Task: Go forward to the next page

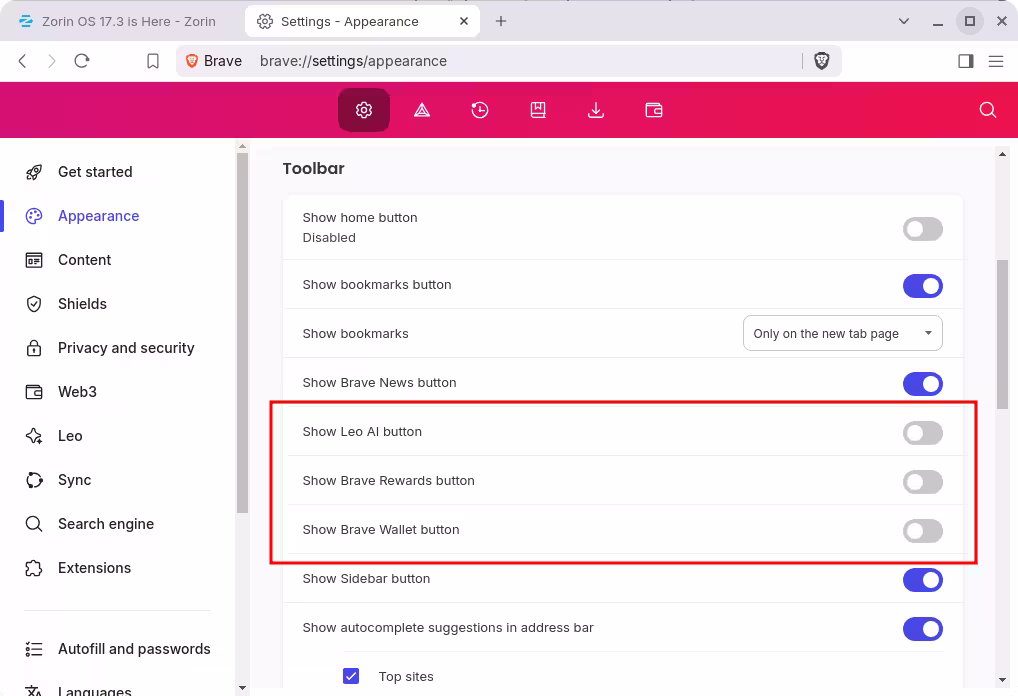Action: coord(52,61)
